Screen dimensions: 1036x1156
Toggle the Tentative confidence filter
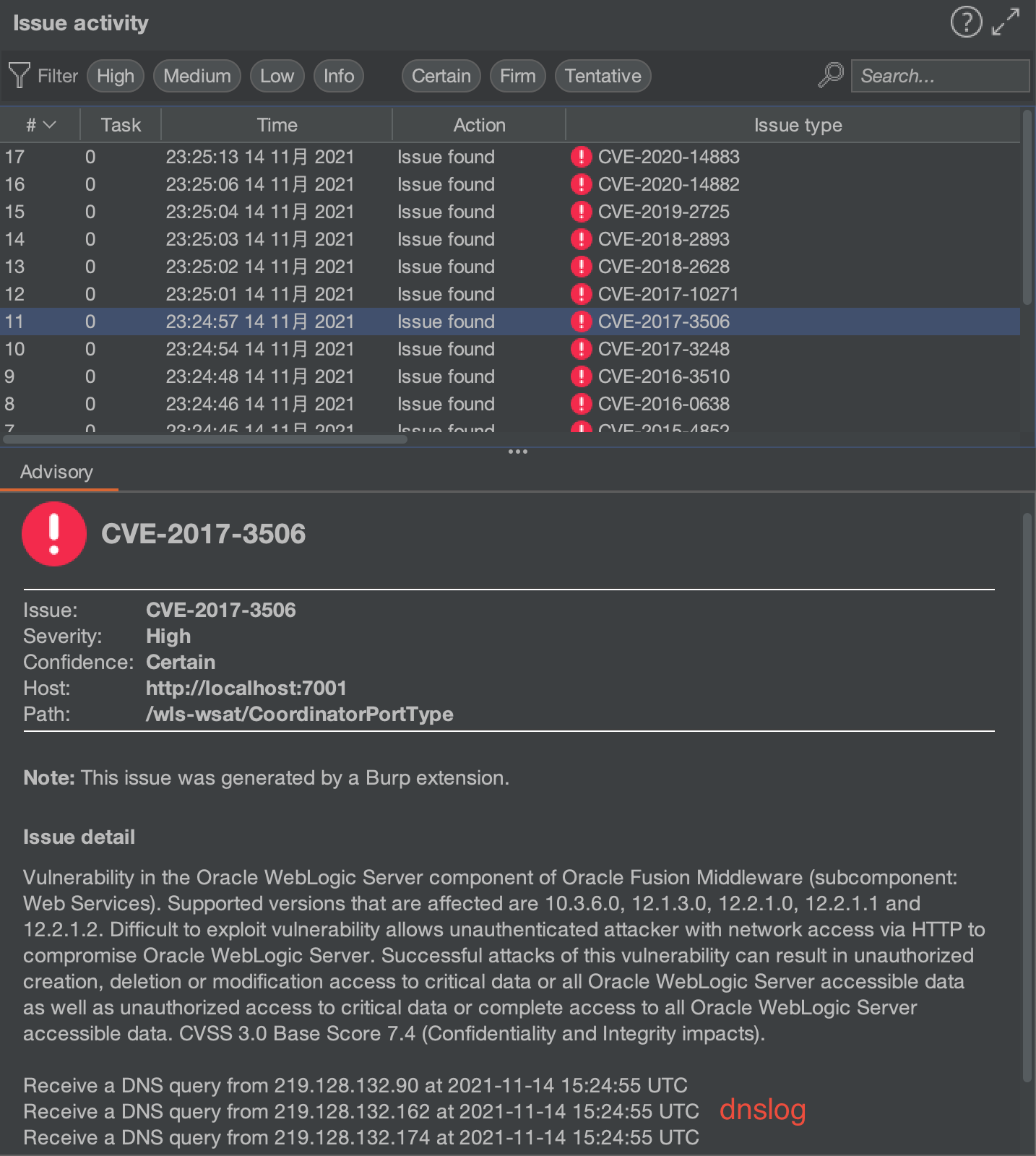[603, 76]
